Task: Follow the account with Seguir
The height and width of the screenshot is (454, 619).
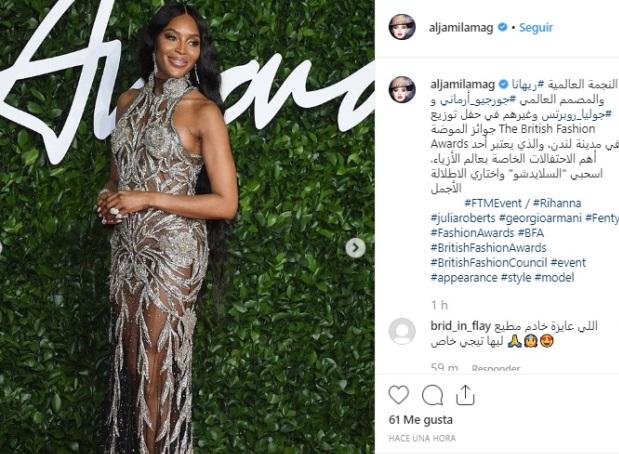Action: coord(536,27)
